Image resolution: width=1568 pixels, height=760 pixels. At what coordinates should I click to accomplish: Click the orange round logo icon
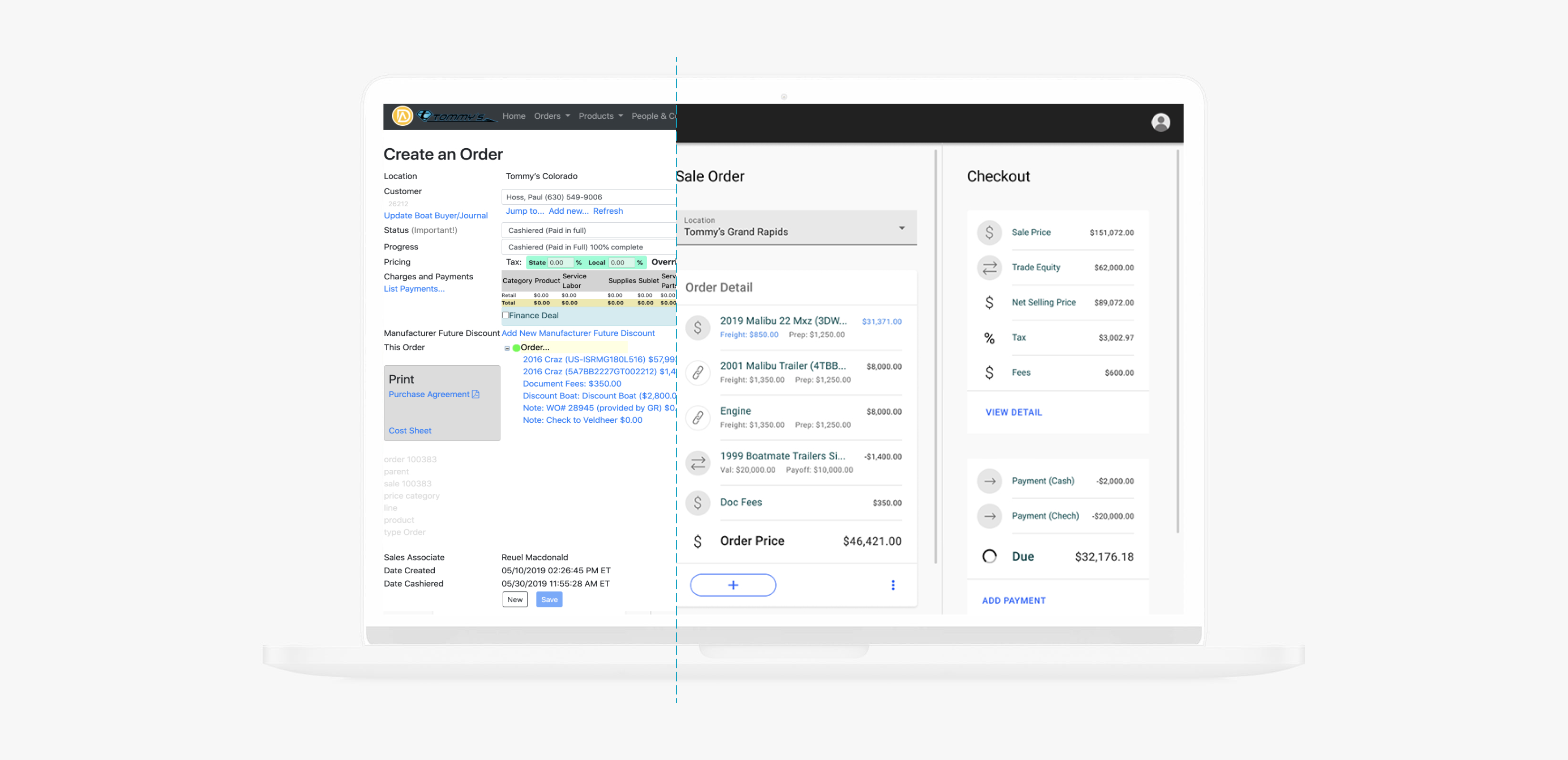click(402, 115)
